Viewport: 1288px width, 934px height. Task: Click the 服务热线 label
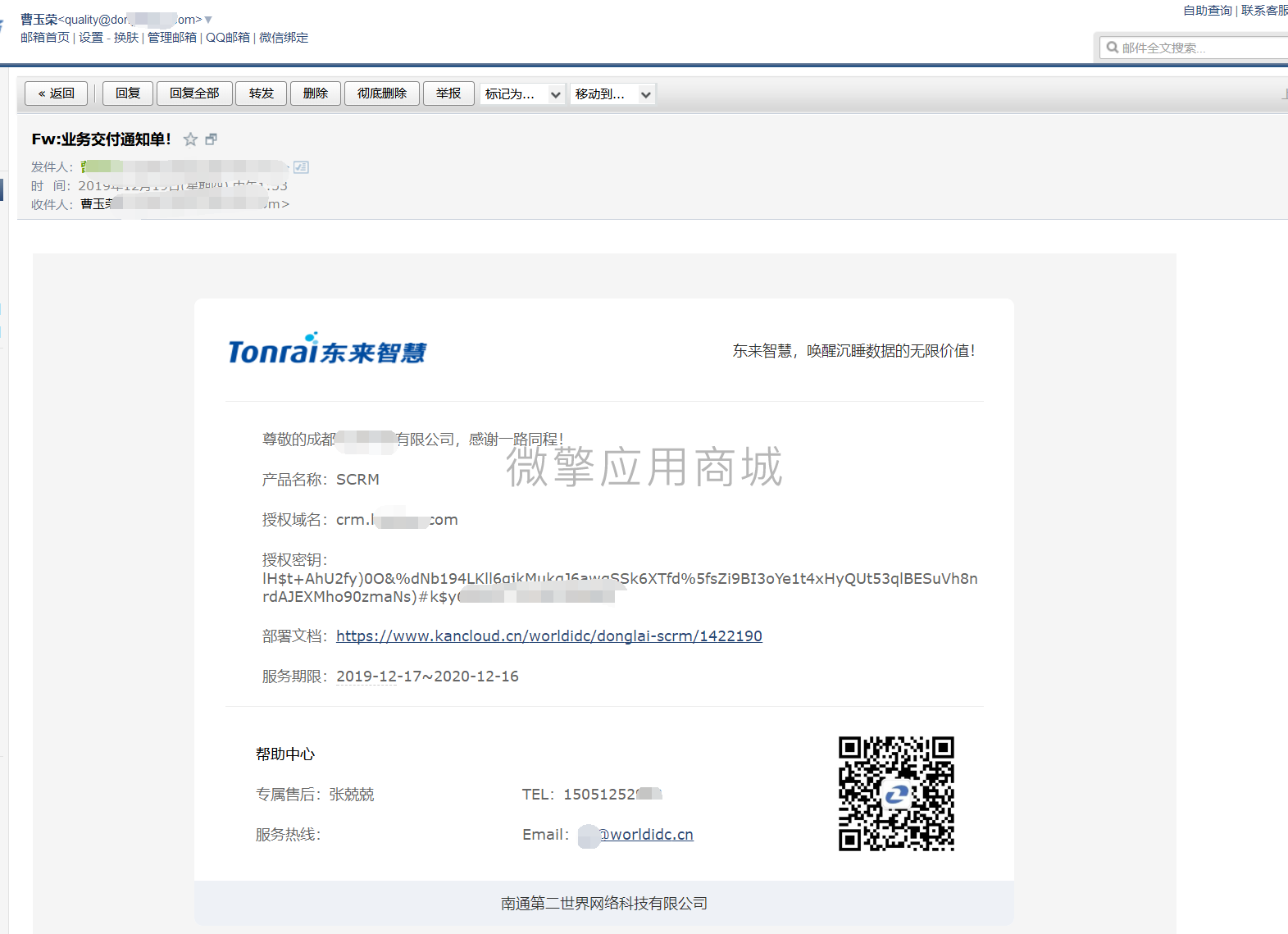tap(289, 835)
